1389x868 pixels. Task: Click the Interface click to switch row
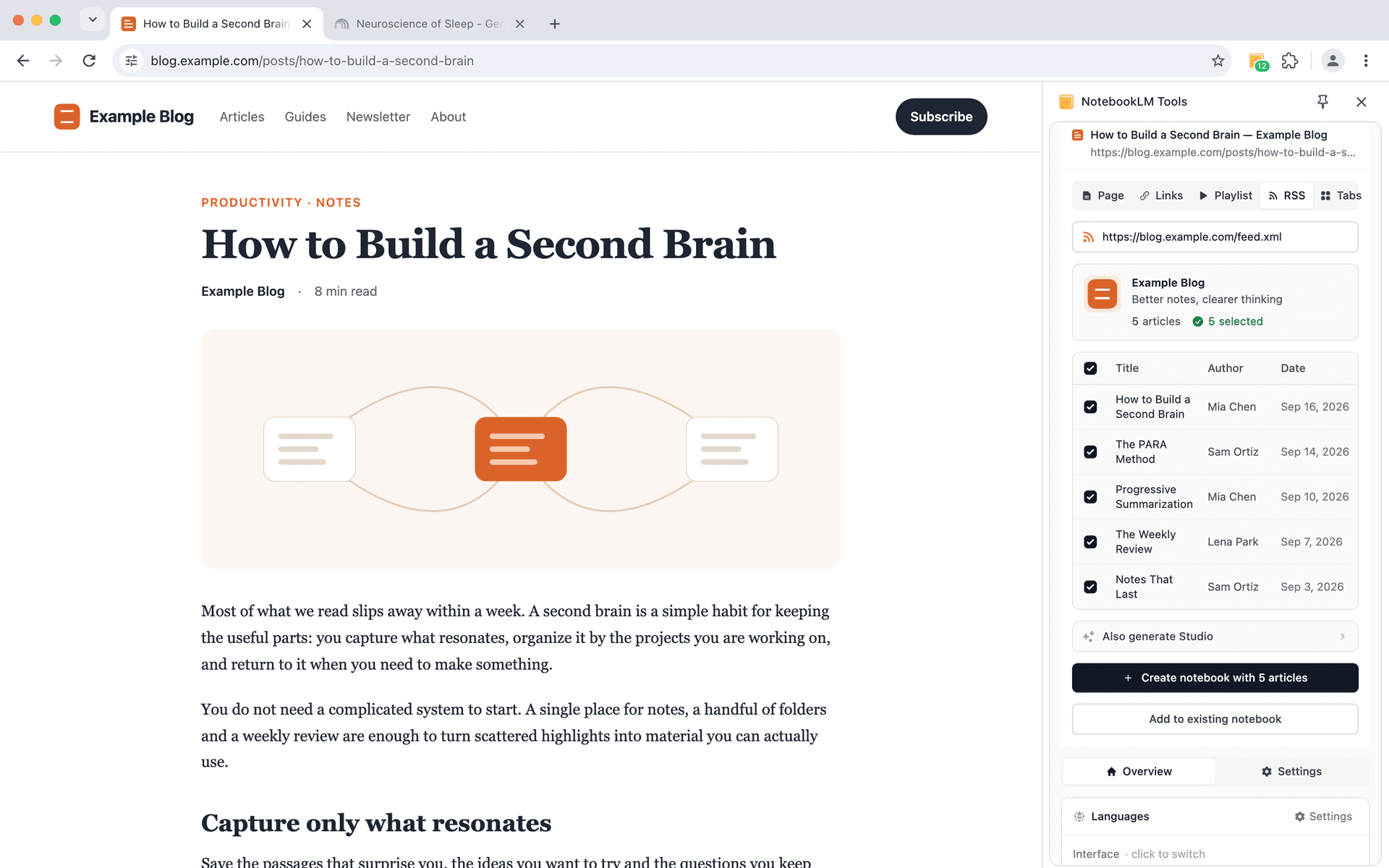1139,854
